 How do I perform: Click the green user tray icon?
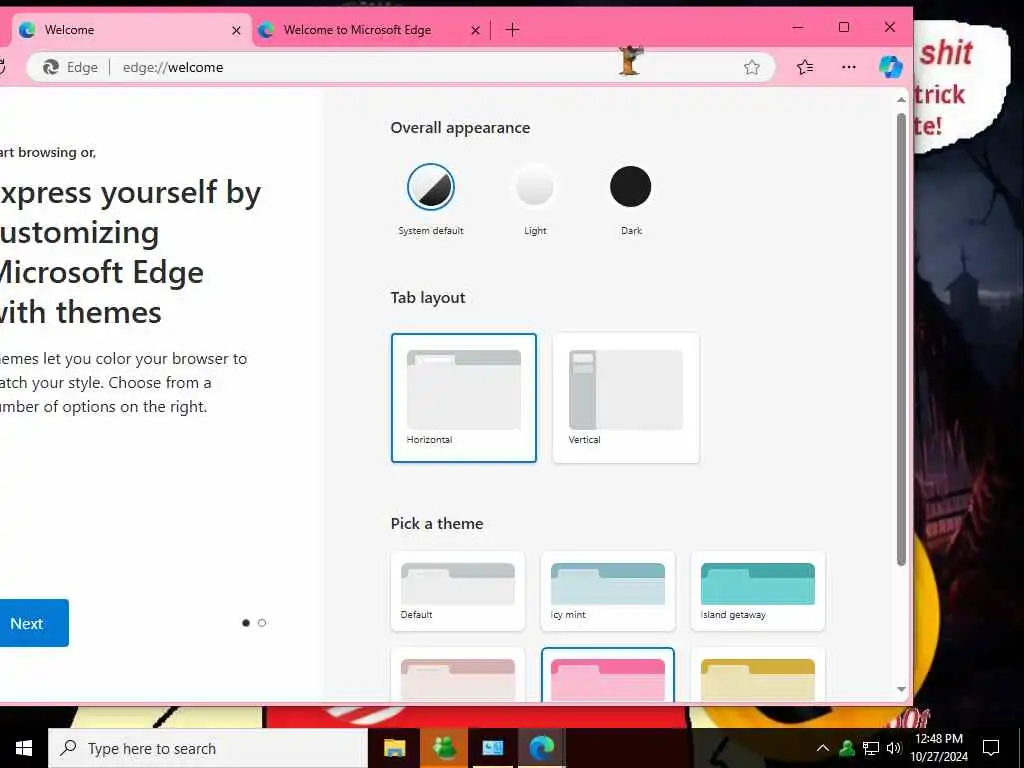tap(847, 748)
